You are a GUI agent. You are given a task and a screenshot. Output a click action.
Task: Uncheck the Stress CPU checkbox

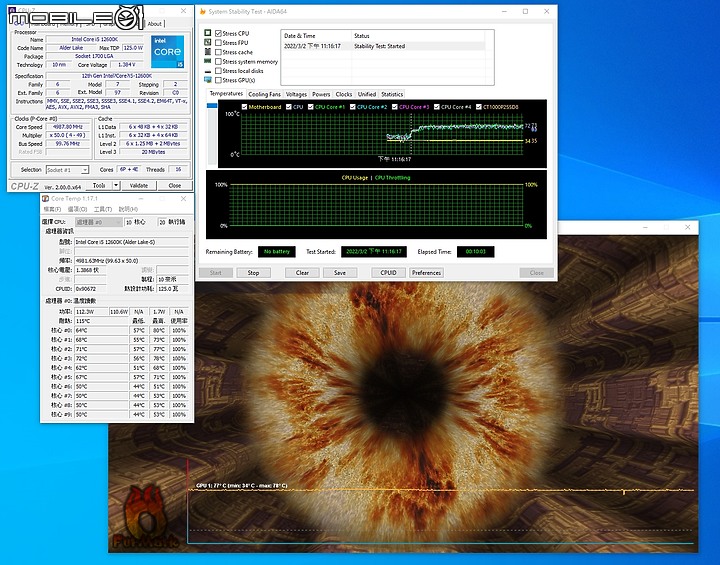point(218,33)
